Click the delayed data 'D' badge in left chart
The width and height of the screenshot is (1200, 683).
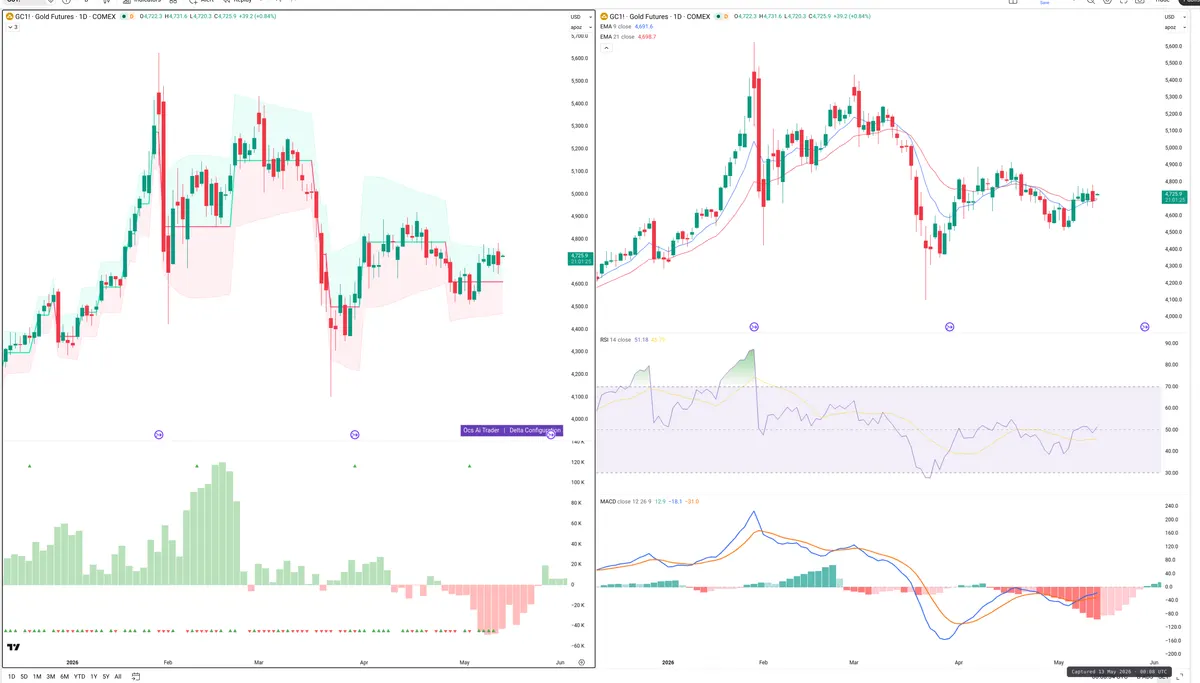[x=132, y=17]
